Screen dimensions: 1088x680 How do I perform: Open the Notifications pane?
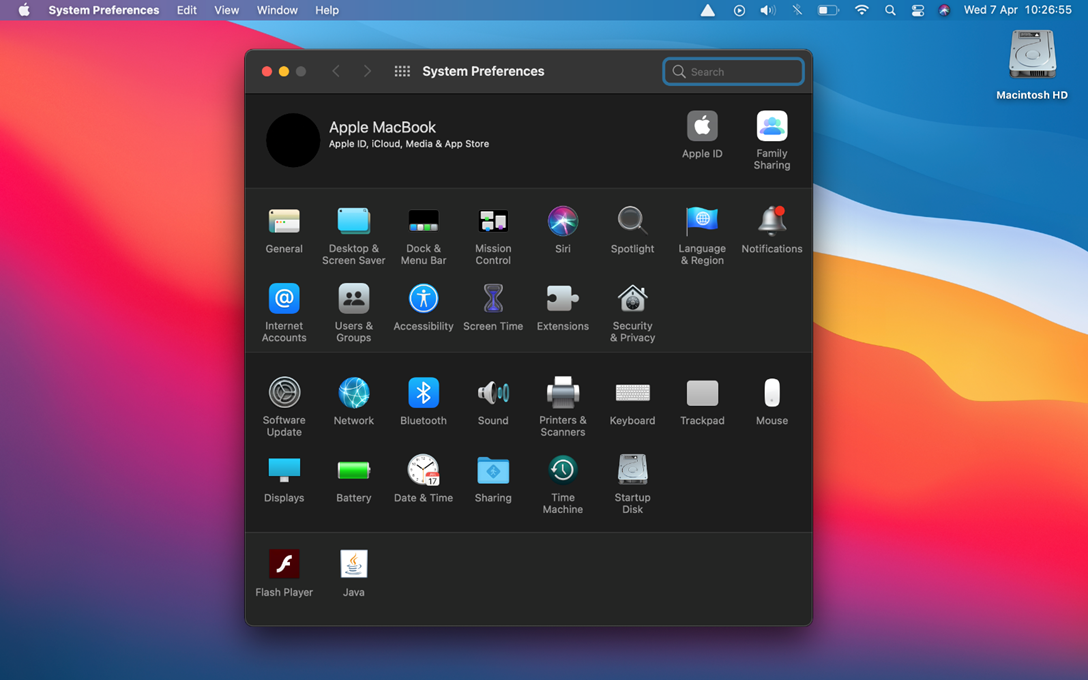[x=771, y=222]
